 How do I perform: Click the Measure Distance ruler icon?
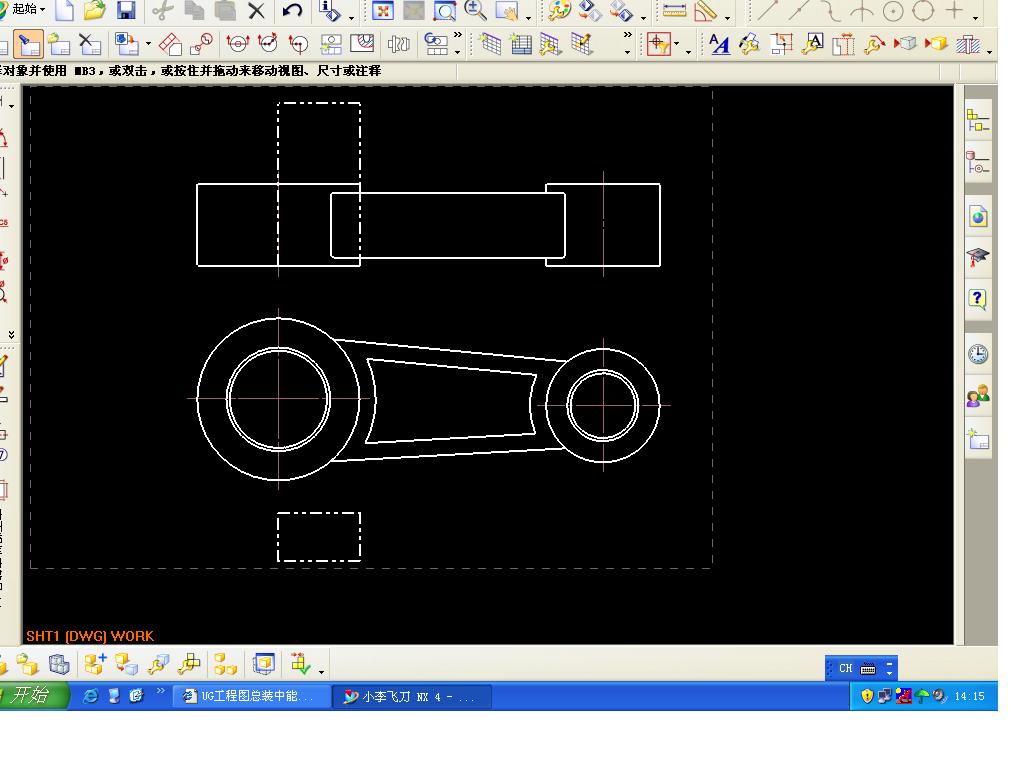[675, 10]
